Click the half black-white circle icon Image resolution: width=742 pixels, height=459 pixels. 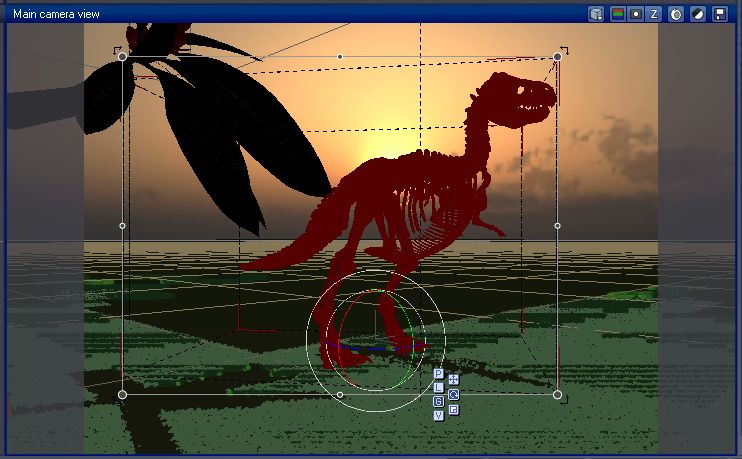[x=698, y=14]
